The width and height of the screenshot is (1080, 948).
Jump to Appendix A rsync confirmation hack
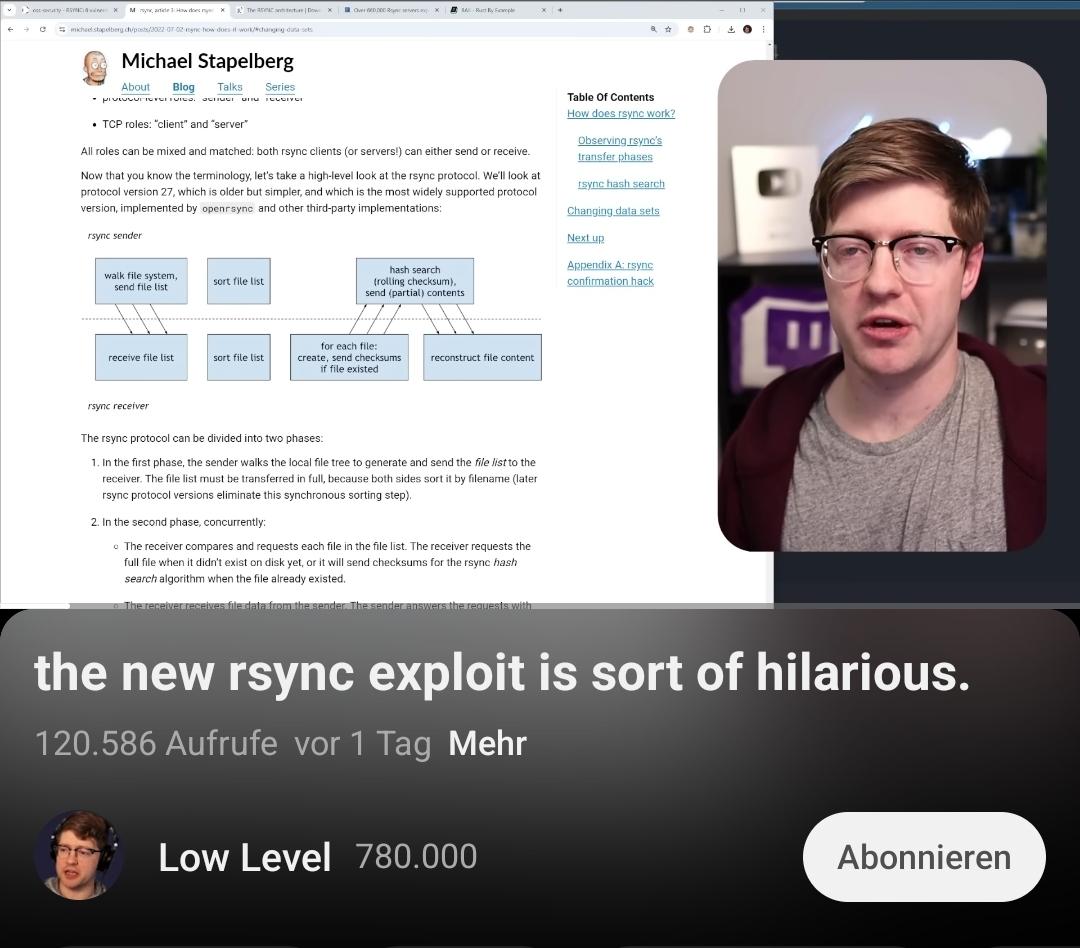[610, 273]
